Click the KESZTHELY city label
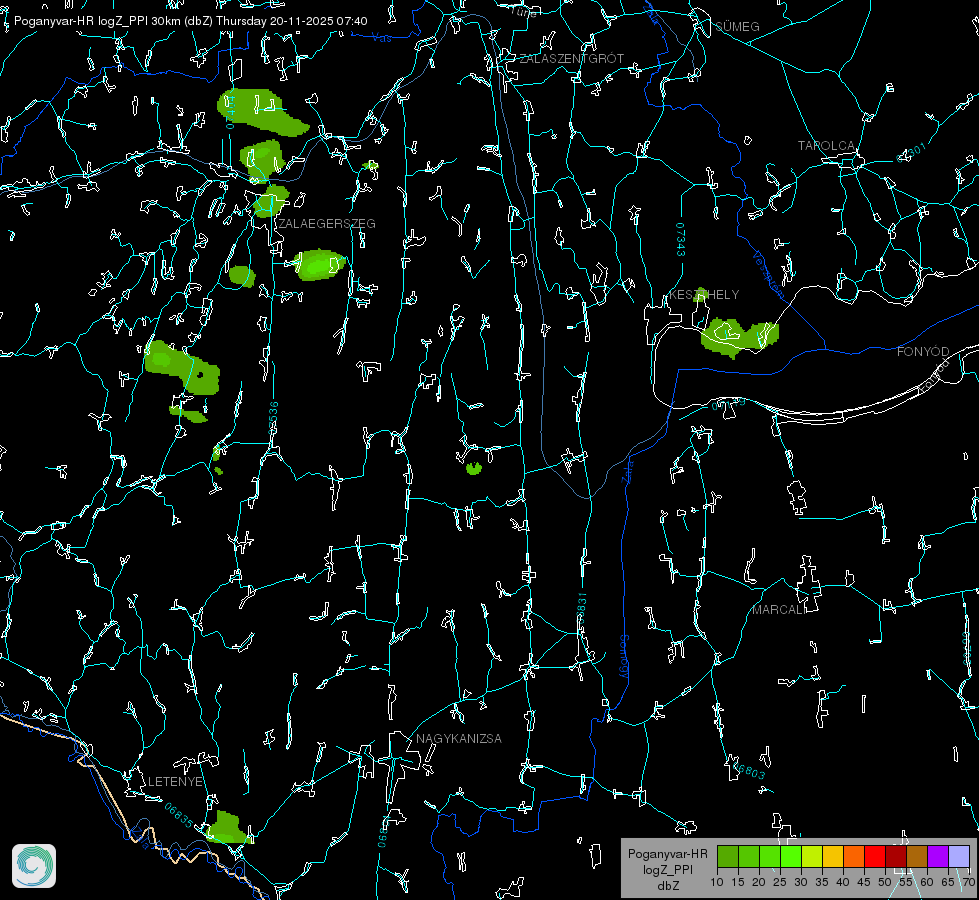Viewport: 979px width, 900px height. click(x=704, y=294)
